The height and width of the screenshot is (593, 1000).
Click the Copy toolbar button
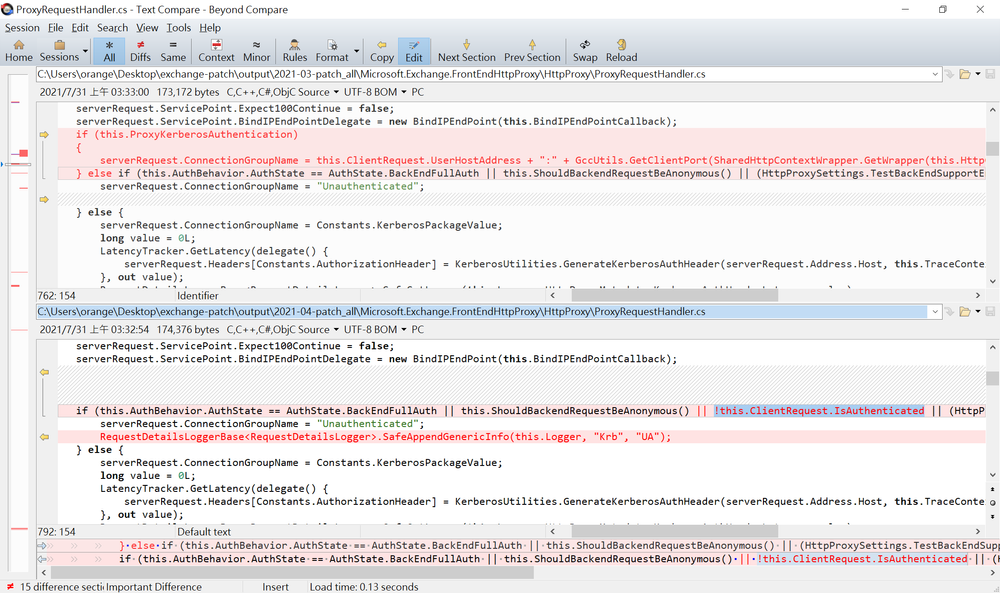coord(381,50)
